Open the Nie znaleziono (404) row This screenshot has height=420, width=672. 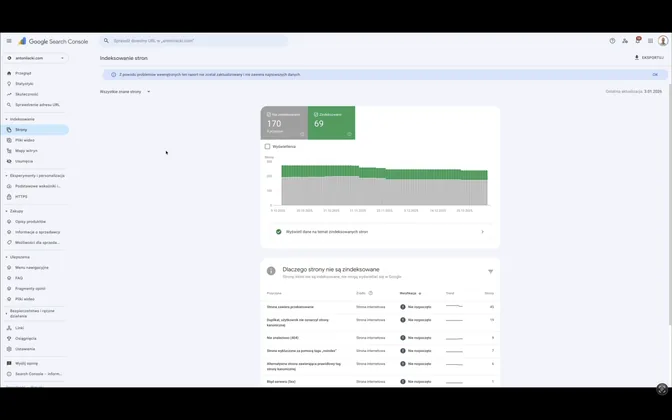[380, 338]
